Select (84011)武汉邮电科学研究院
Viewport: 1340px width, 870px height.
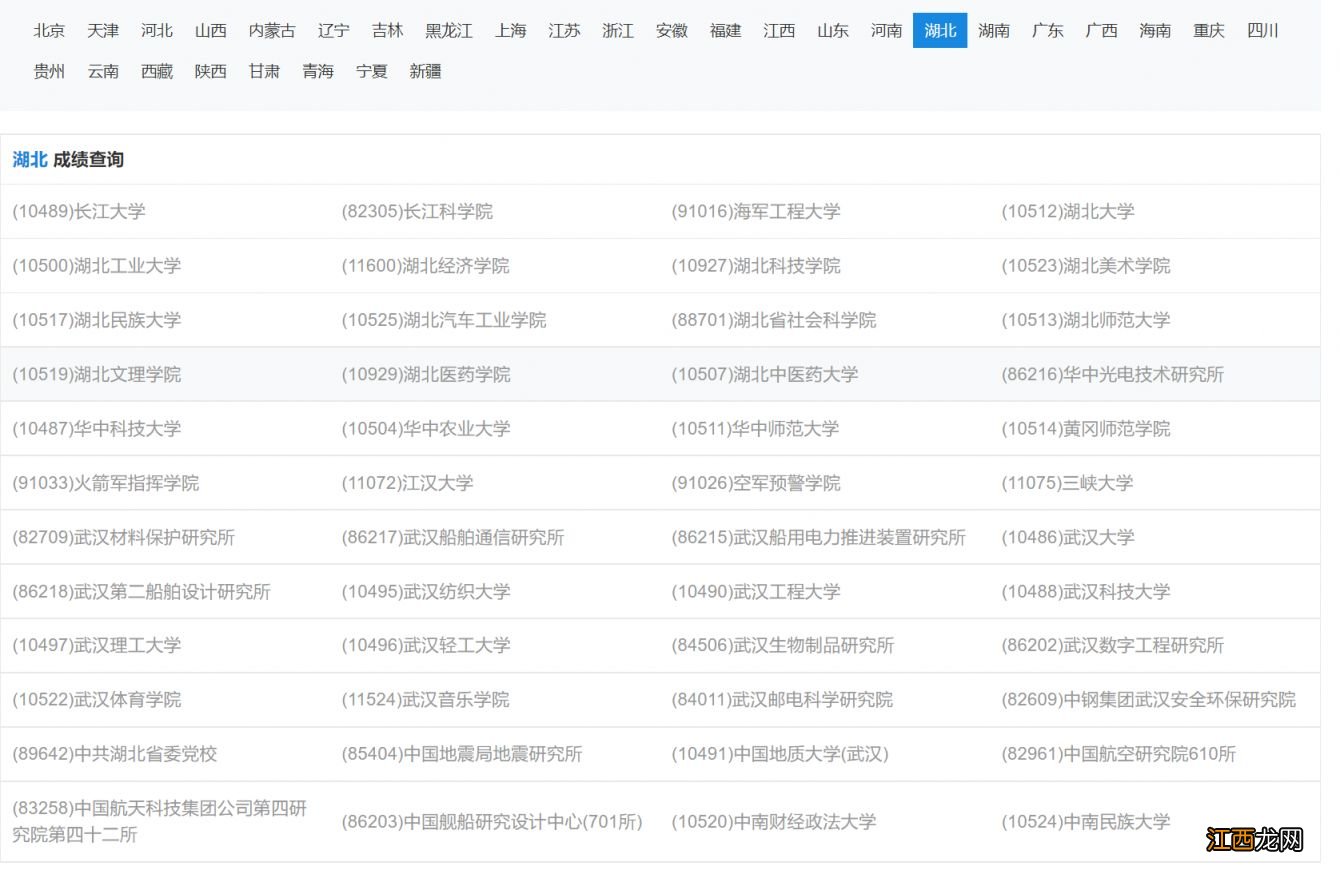coord(783,700)
